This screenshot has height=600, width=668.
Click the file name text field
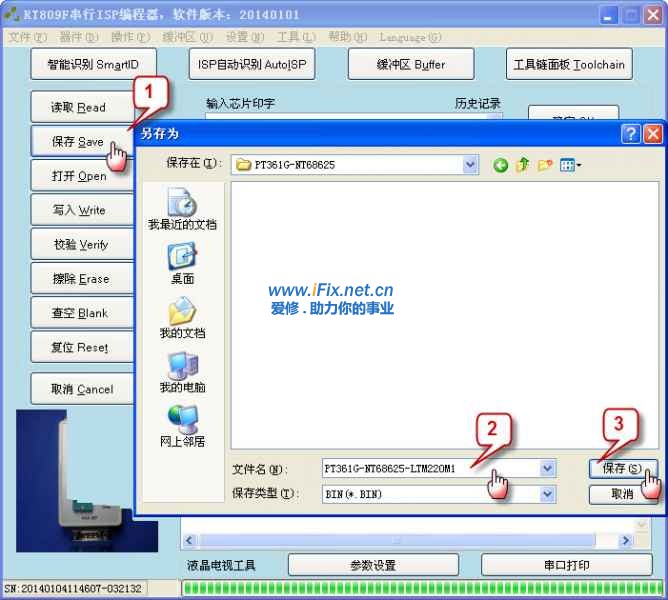click(430, 468)
